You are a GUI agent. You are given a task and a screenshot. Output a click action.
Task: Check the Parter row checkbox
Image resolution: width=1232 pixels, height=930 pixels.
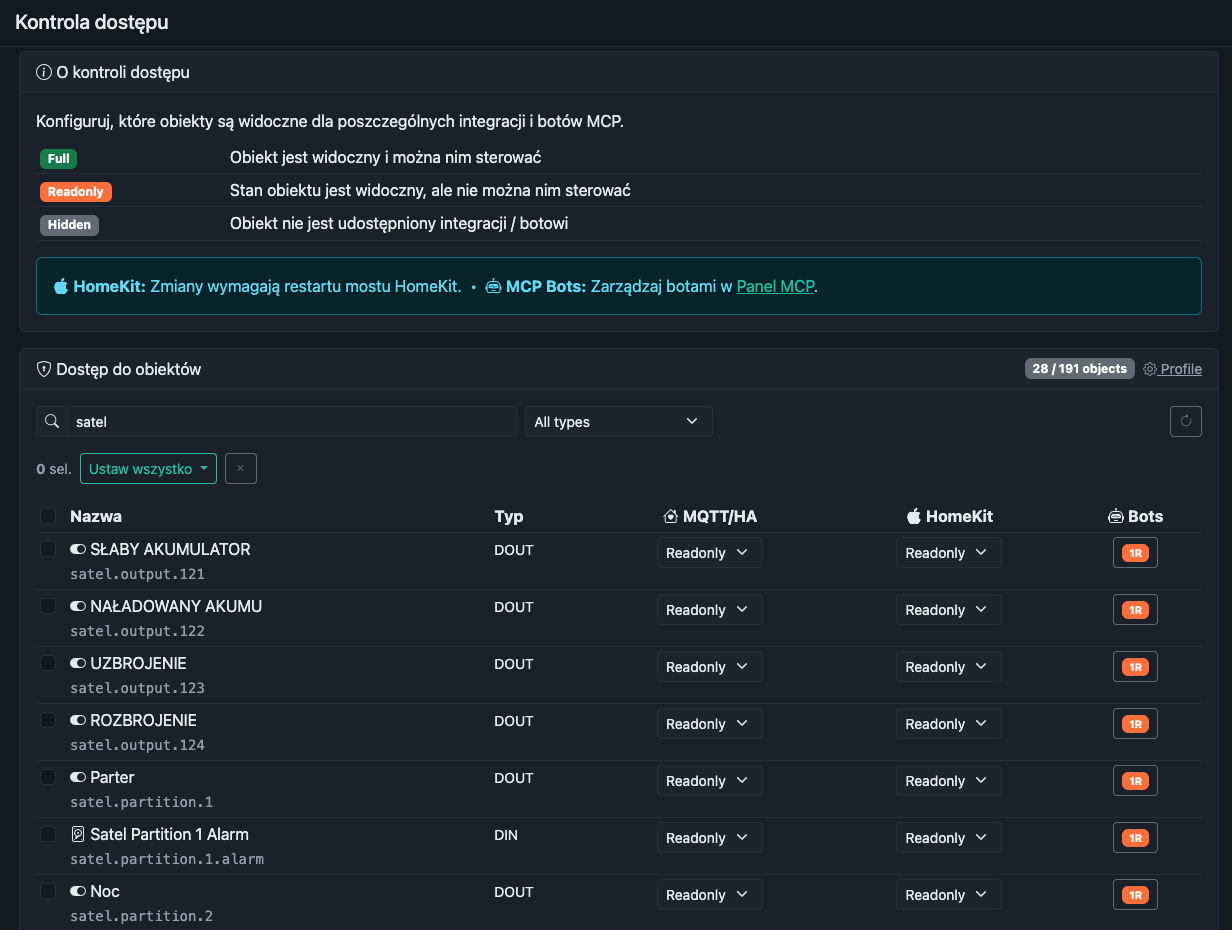coord(48,777)
